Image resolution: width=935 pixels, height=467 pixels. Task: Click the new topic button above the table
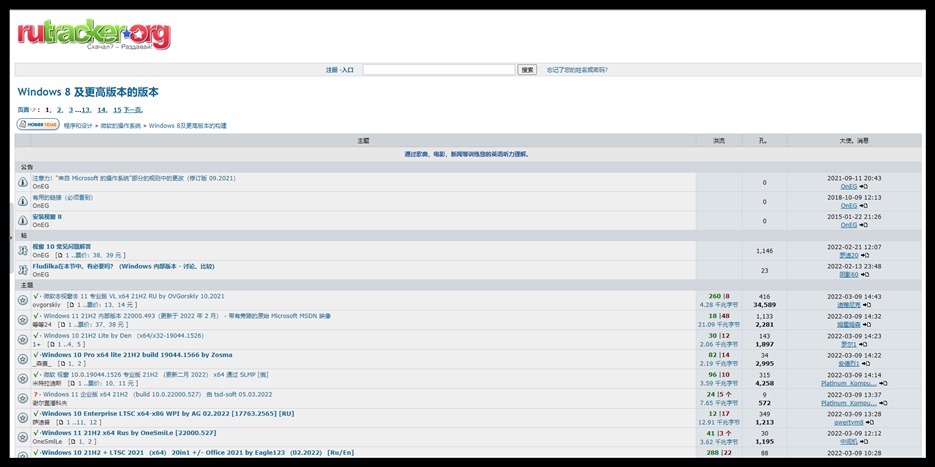[38, 124]
